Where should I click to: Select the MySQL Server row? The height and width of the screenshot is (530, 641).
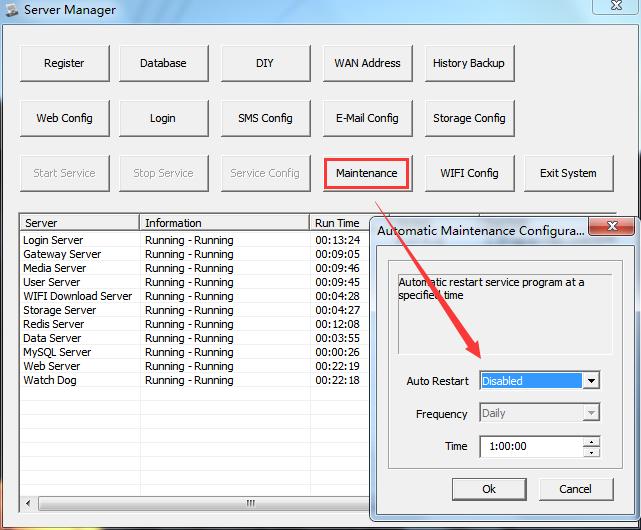coord(195,352)
